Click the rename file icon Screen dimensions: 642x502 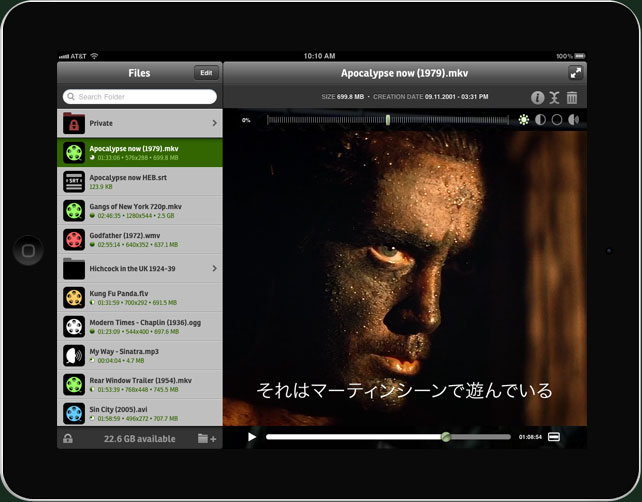click(554, 98)
